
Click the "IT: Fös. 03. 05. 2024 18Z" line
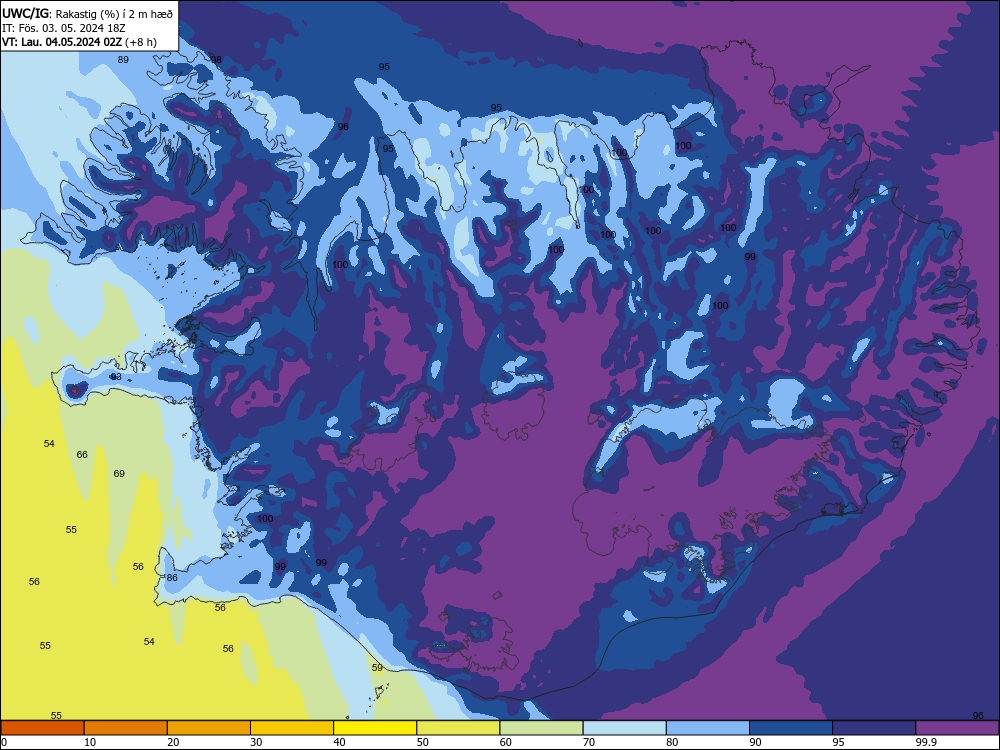point(64,28)
